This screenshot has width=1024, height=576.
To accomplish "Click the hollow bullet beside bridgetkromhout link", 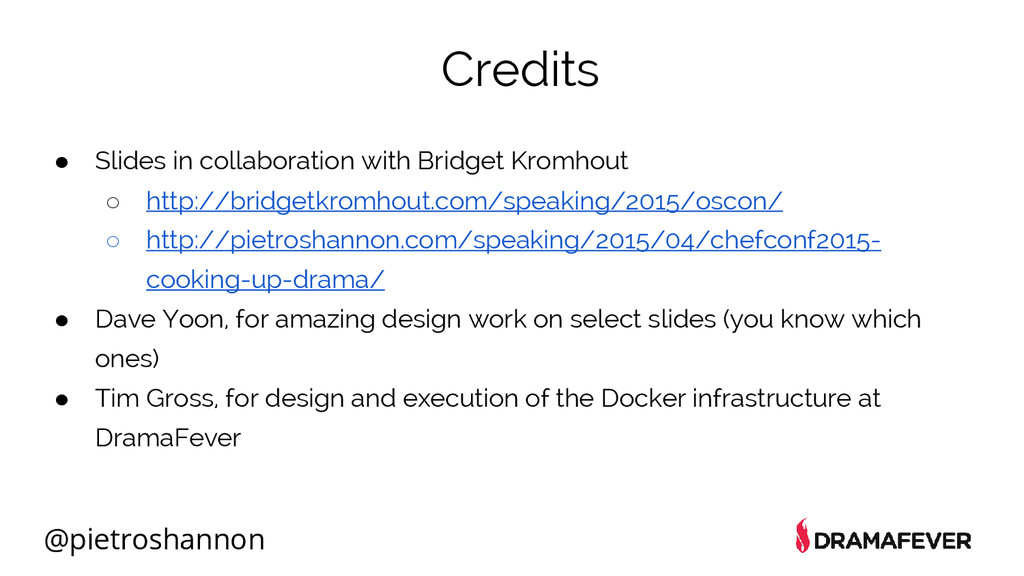I will (113, 202).
